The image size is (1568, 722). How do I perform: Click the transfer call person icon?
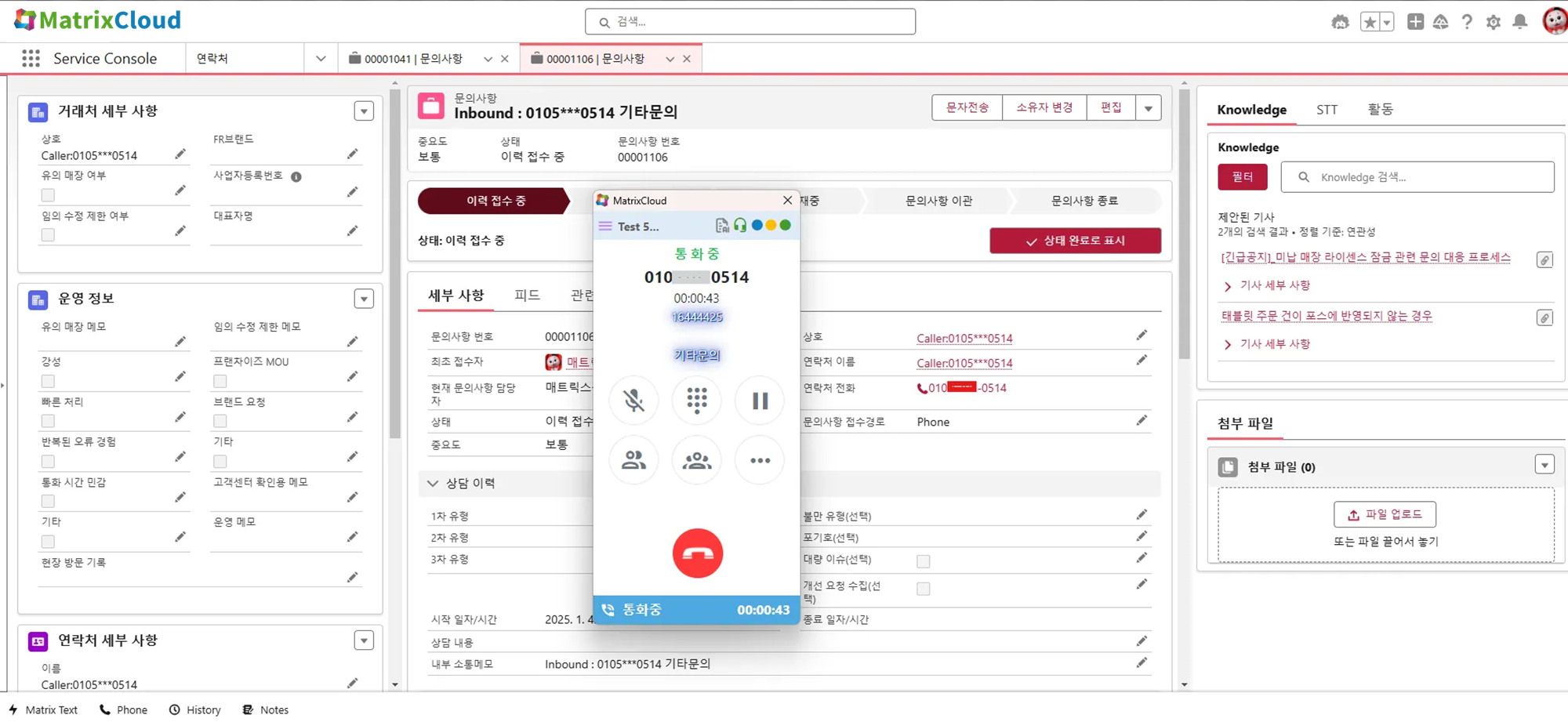[633, 460]
